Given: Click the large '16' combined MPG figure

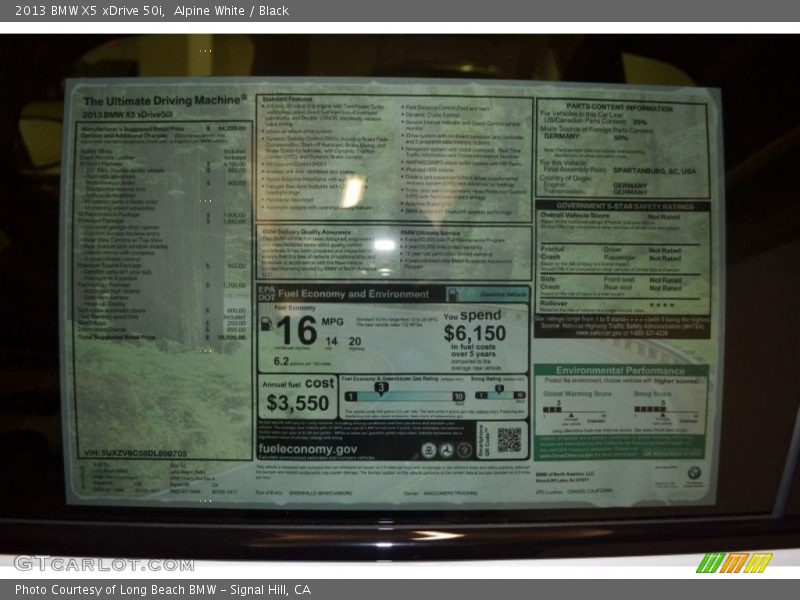Looking at the screenshot, I should [x=297, y=330].
